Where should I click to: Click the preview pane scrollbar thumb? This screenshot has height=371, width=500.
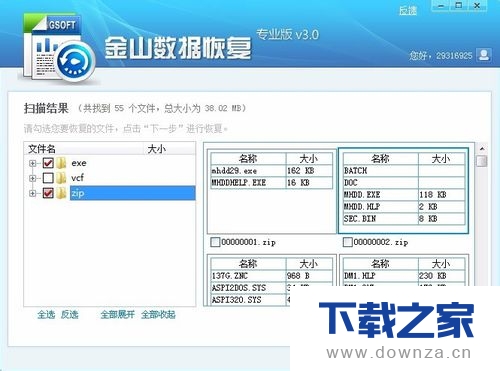pyautogui.click(x=482, y=161)
